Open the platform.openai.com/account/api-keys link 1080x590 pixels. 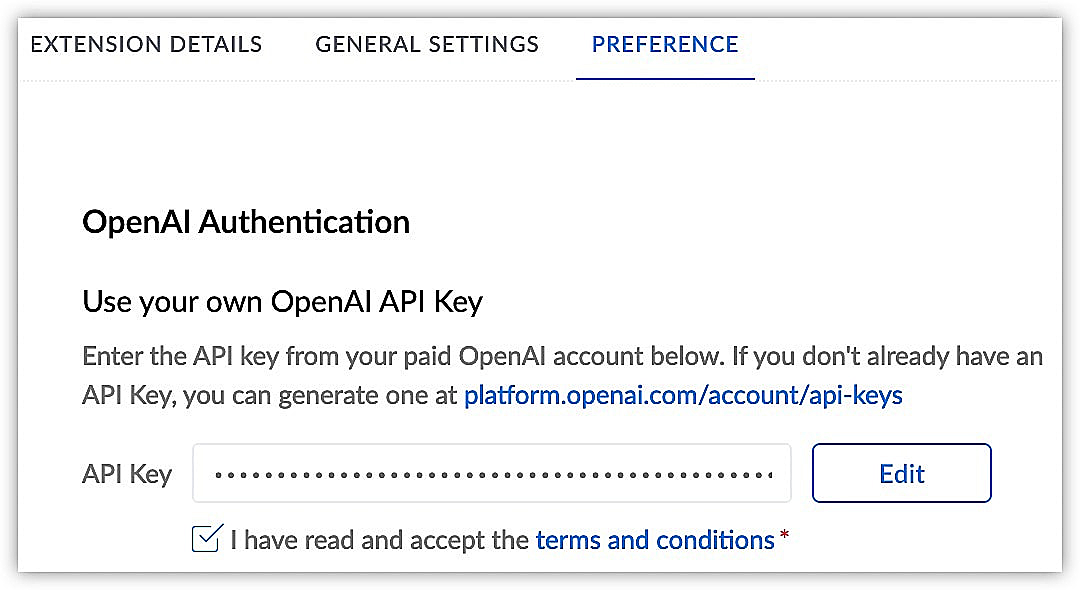683,395
